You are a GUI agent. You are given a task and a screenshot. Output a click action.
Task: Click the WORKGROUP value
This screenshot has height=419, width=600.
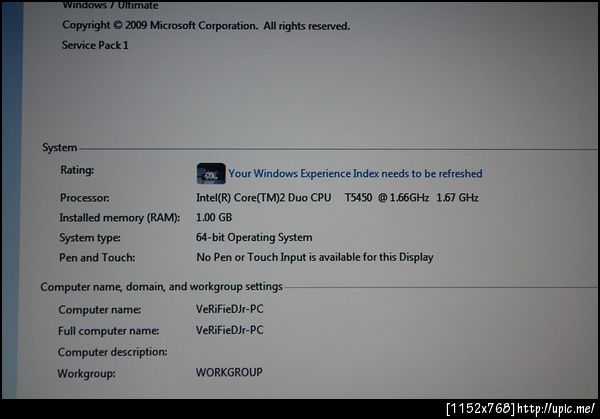(229, 372)
